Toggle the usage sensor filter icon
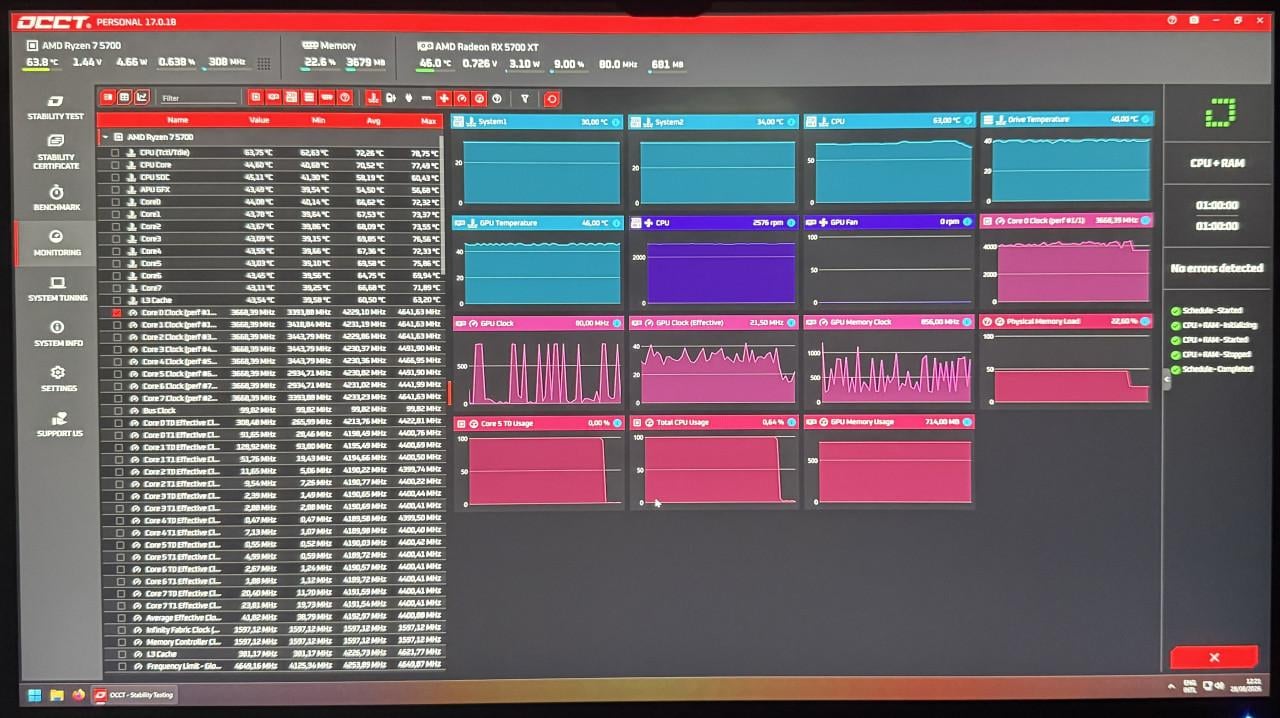The width and height of the screenshot is (1280, 718). click(479, 98)
